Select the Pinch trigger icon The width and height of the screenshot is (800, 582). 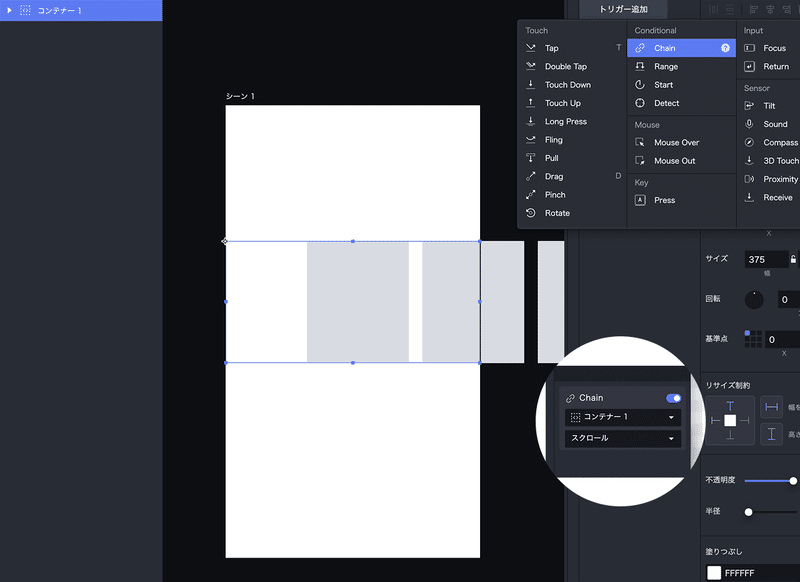point(531,195)
